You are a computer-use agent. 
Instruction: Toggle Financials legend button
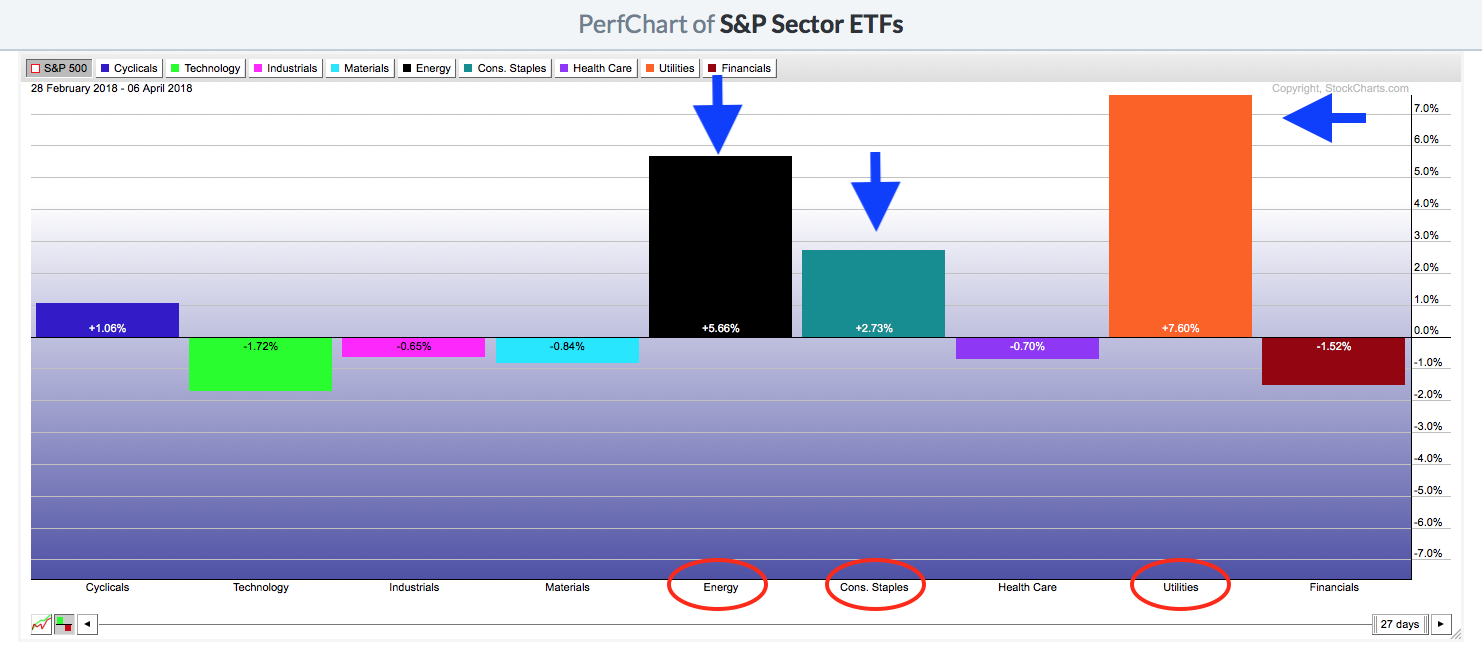(x=740, y=68)
